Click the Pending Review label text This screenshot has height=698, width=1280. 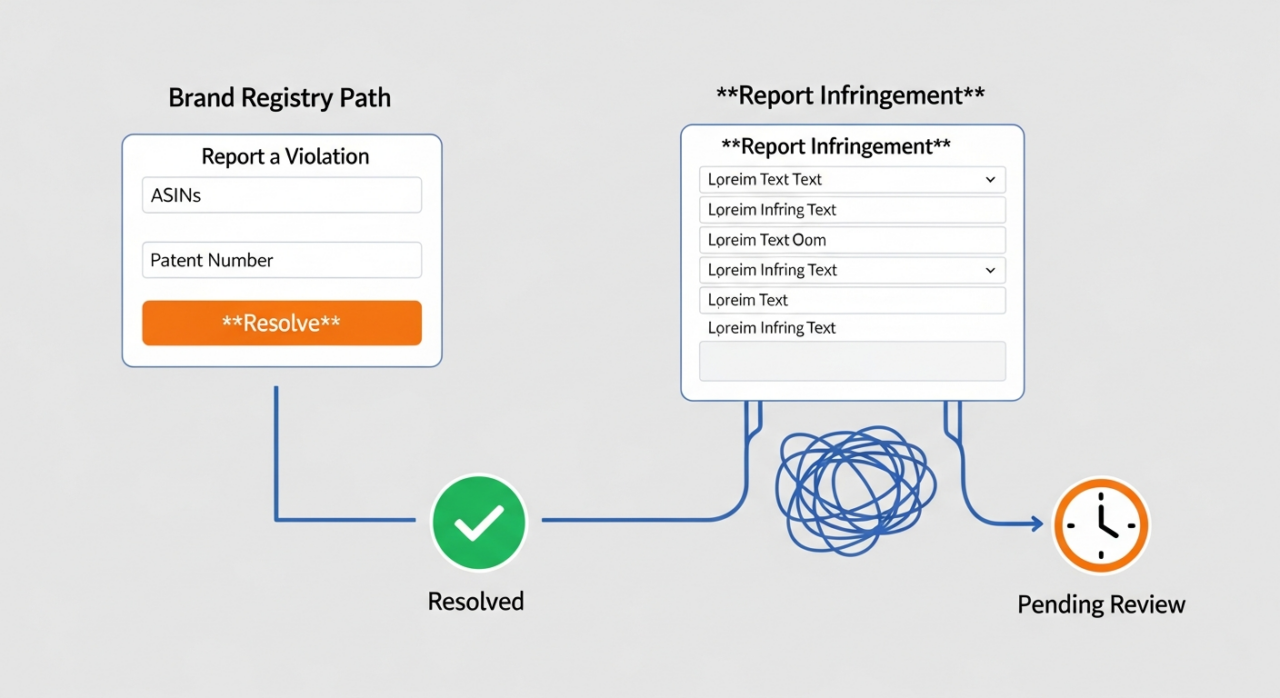point(1101,604)
